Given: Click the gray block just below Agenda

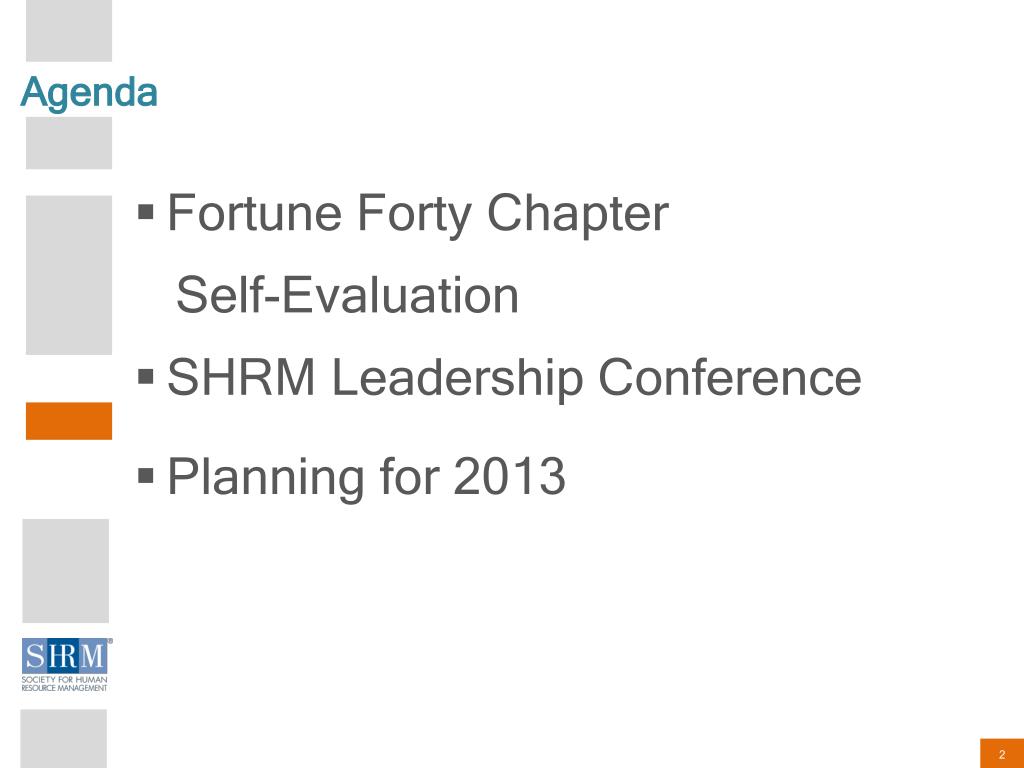Looking at the screenshot, I should pos(69,143).
